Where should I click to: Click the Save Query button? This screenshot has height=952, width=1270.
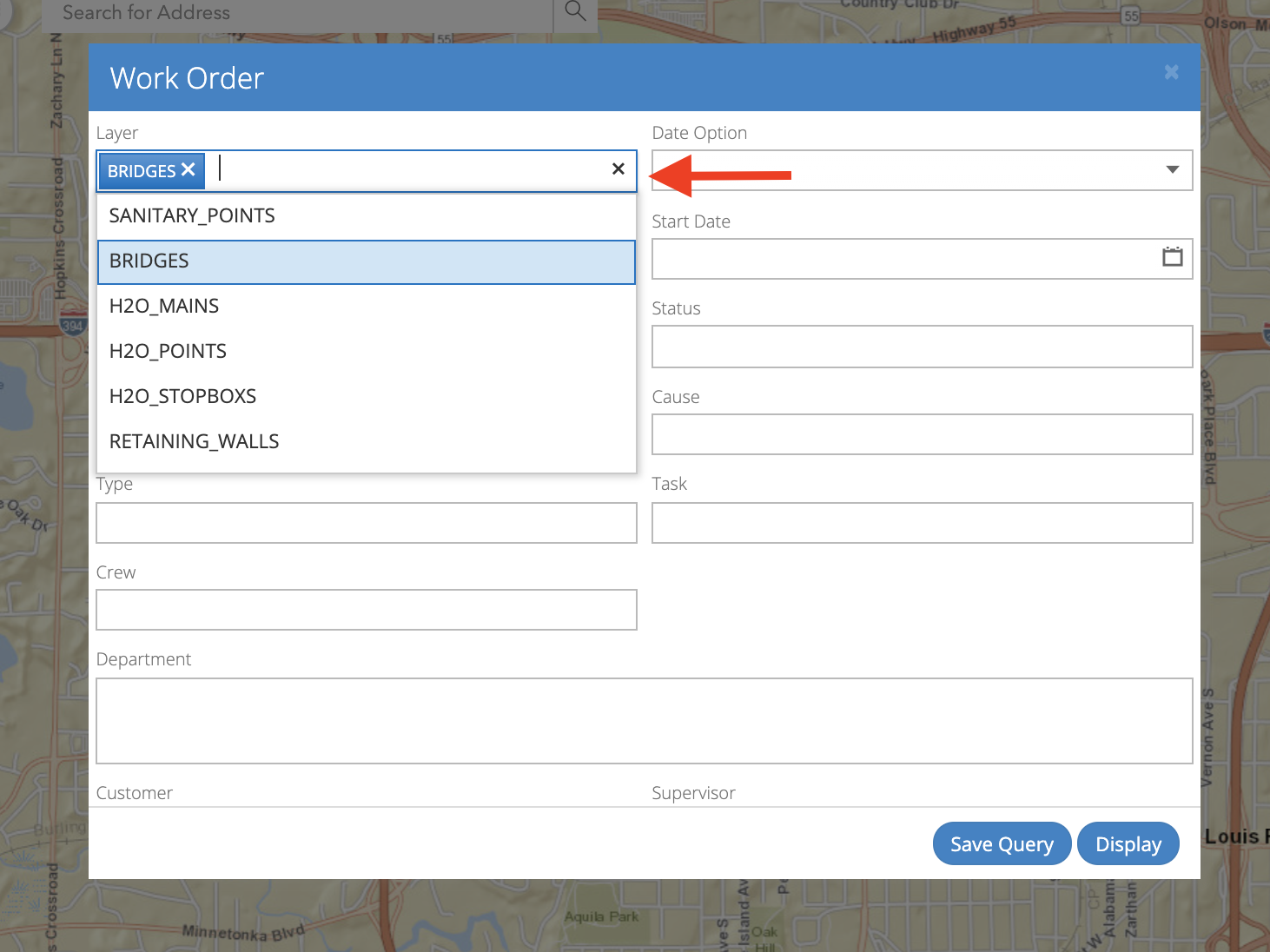tap(1002, 843)
